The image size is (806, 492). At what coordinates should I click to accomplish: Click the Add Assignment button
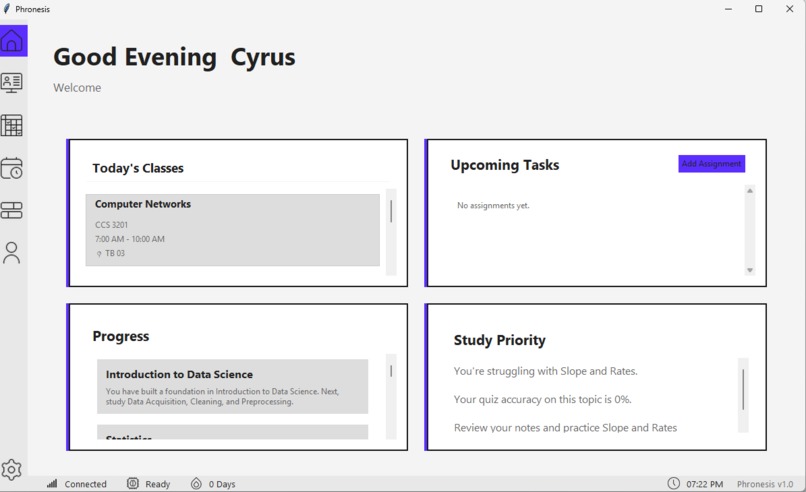[711, 163]
